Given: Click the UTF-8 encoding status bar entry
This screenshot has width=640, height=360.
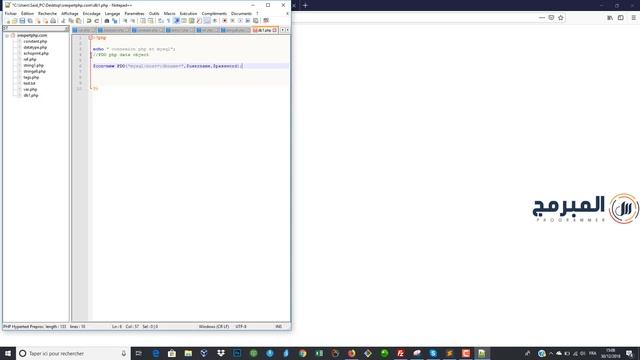Looking at the screenshot, I should tap(241, 327).
